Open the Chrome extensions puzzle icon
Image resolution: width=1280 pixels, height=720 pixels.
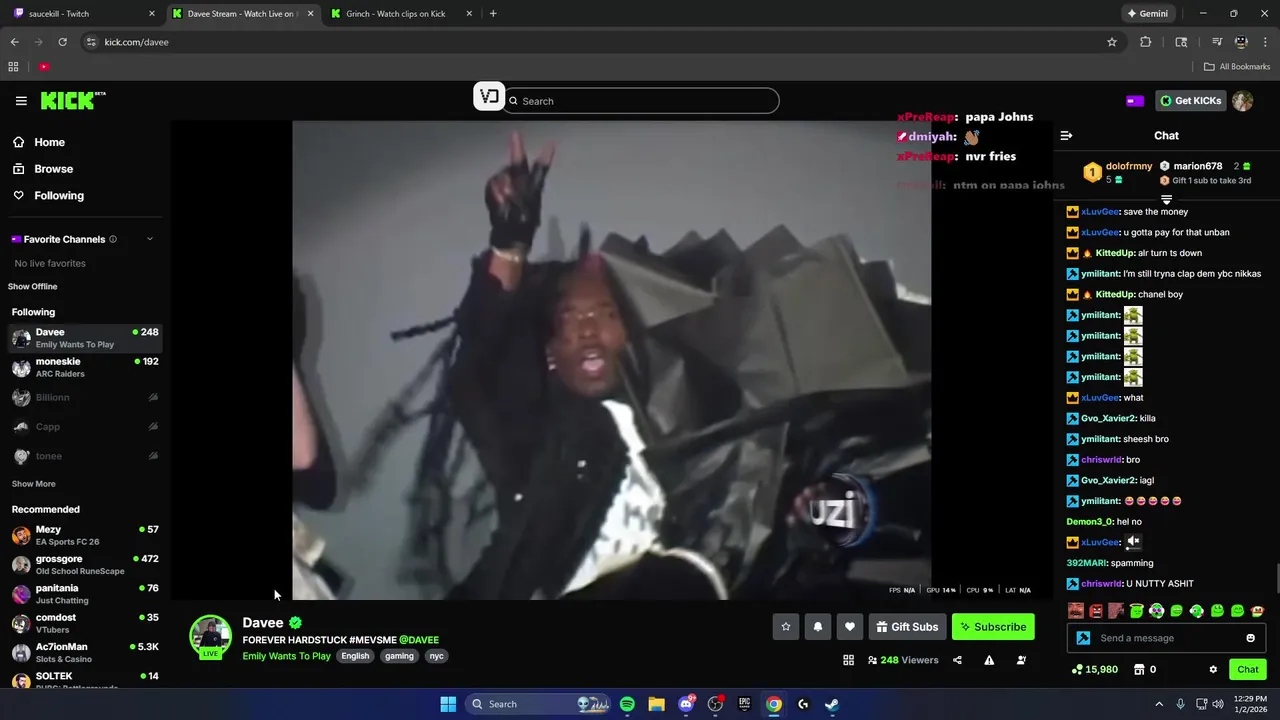coord(1146,42)
